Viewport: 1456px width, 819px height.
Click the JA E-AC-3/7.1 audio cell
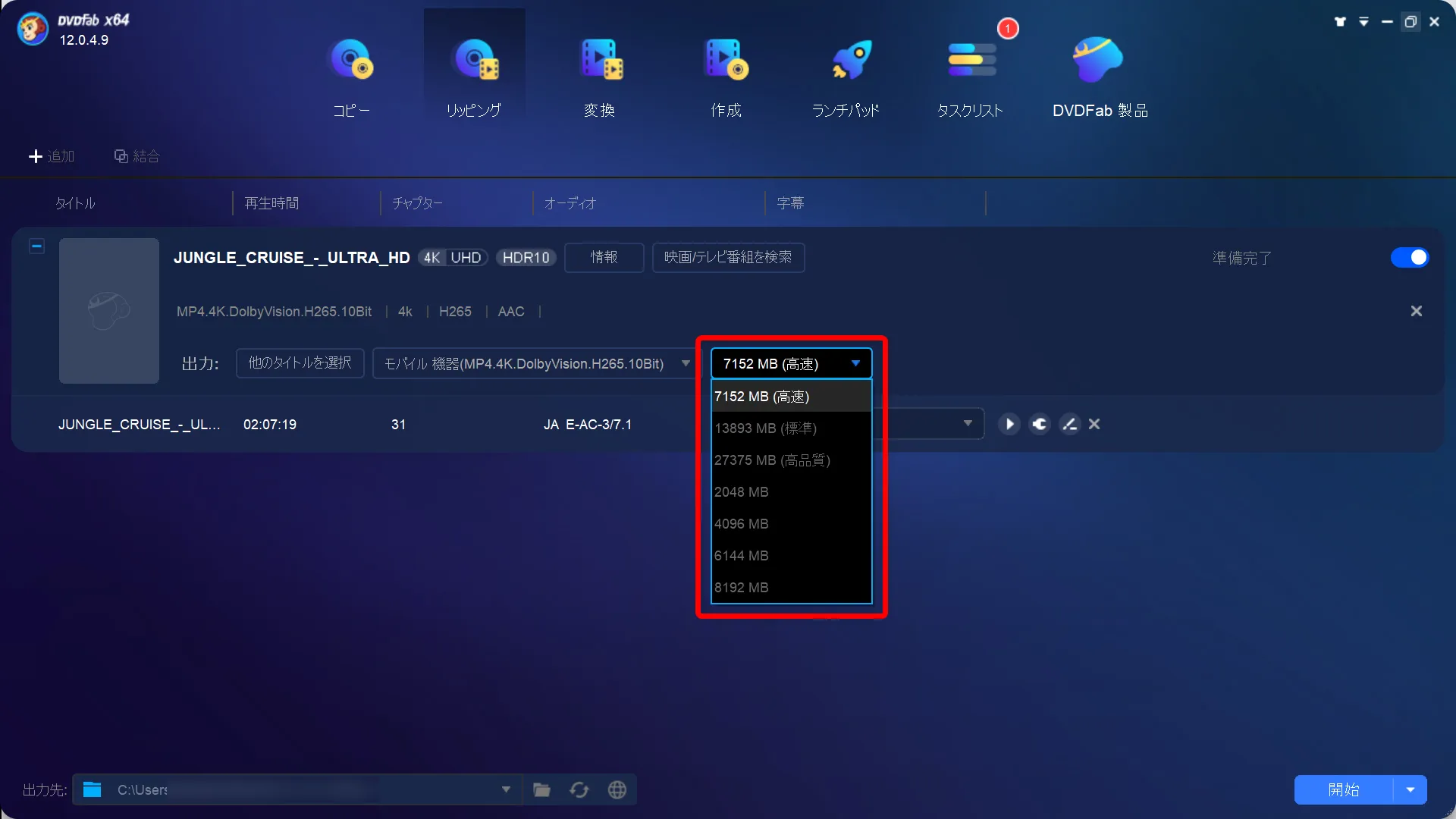point(588,425)
